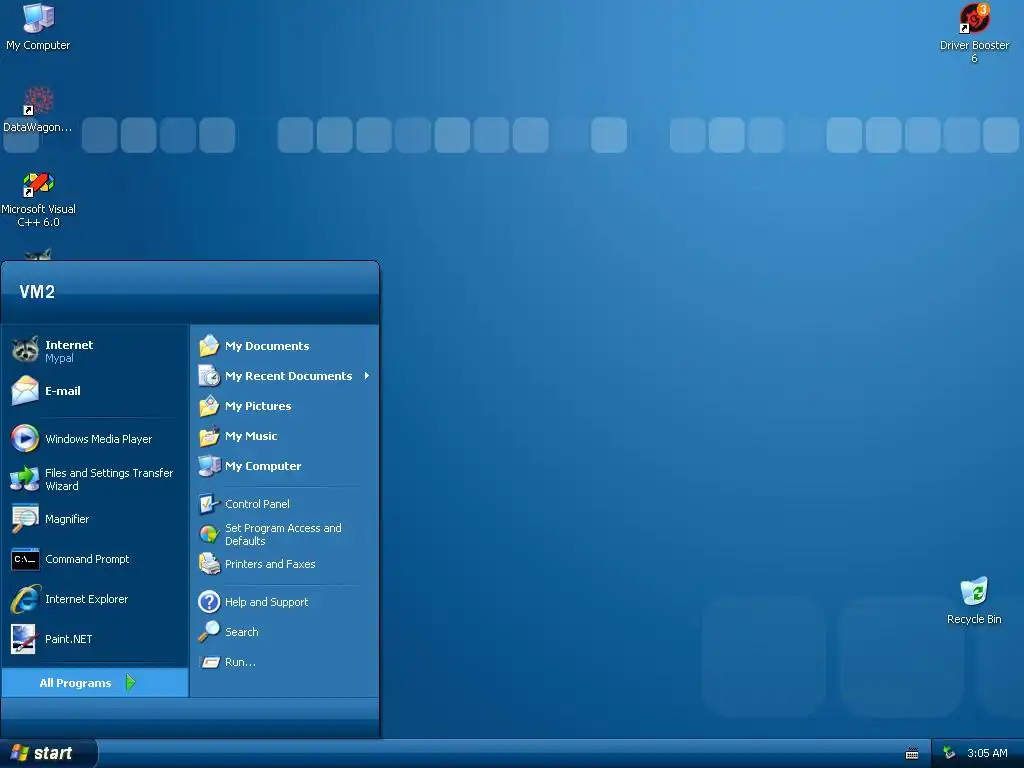Viewport: 1024px width, 768px height.
Task: Click the Recycle Bin label on desktop
Action: coord(974,619)
